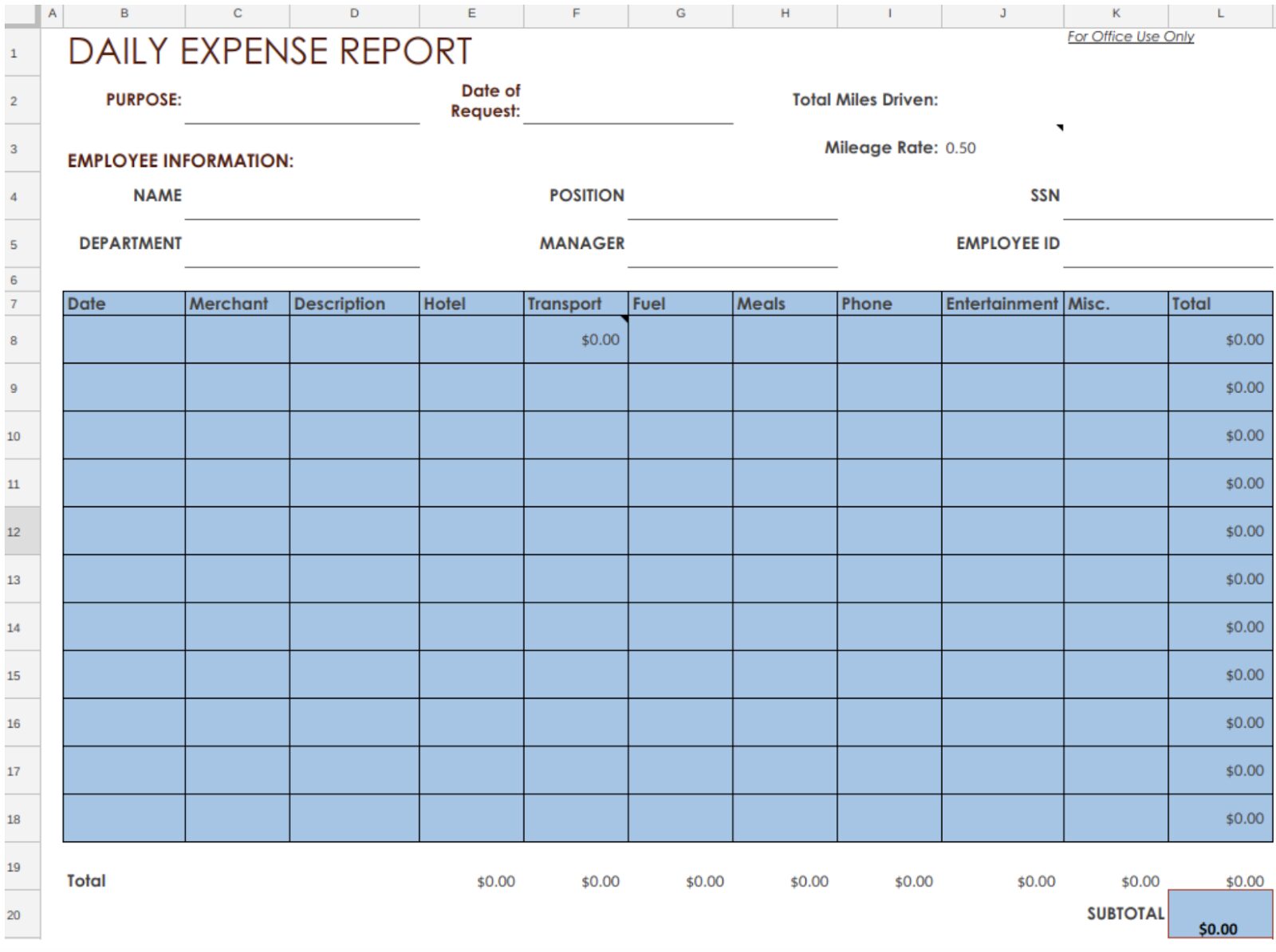Select the Total header cell in table
This screenshot has width=1276, height=952.
1220,304
